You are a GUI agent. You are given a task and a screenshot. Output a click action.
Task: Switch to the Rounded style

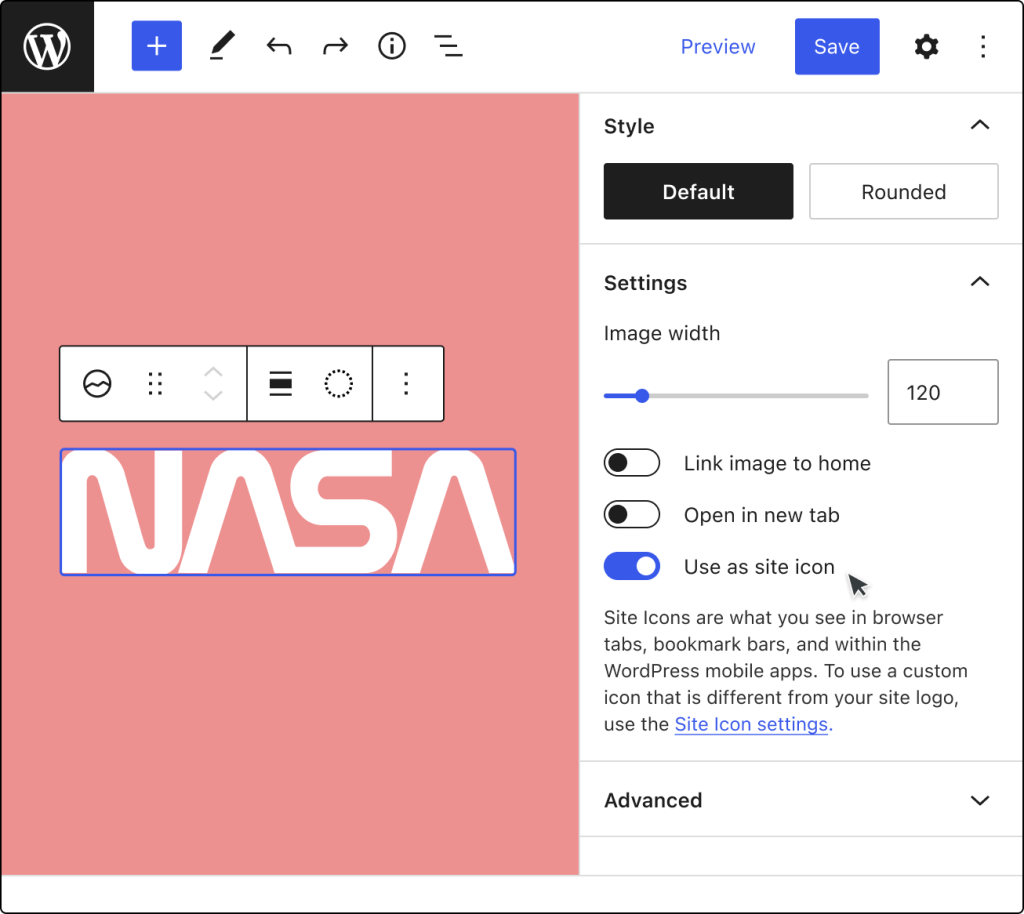pyautogui.click(x=903, y=191)
